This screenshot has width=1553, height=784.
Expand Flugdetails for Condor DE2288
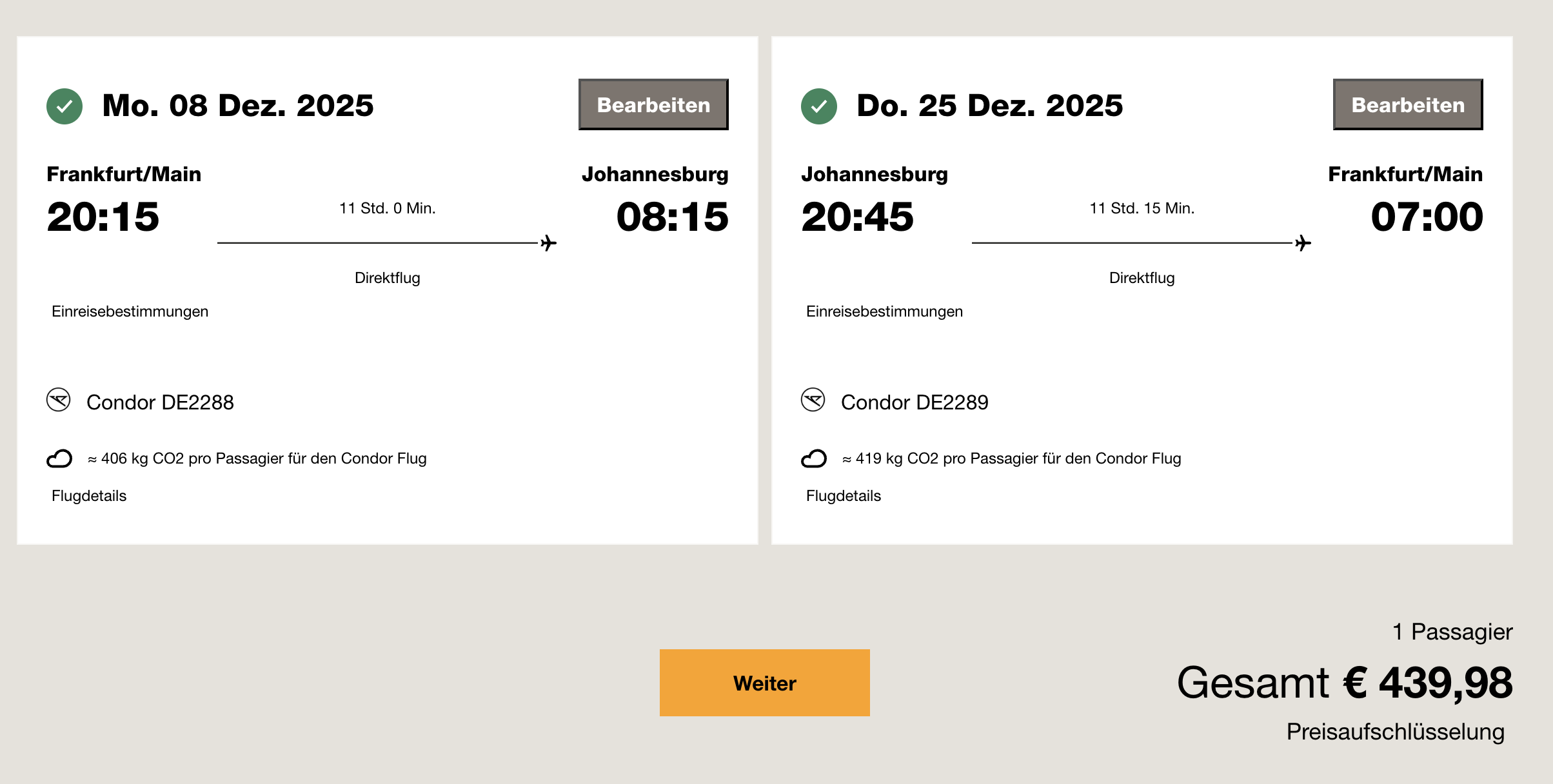[89, 496]
